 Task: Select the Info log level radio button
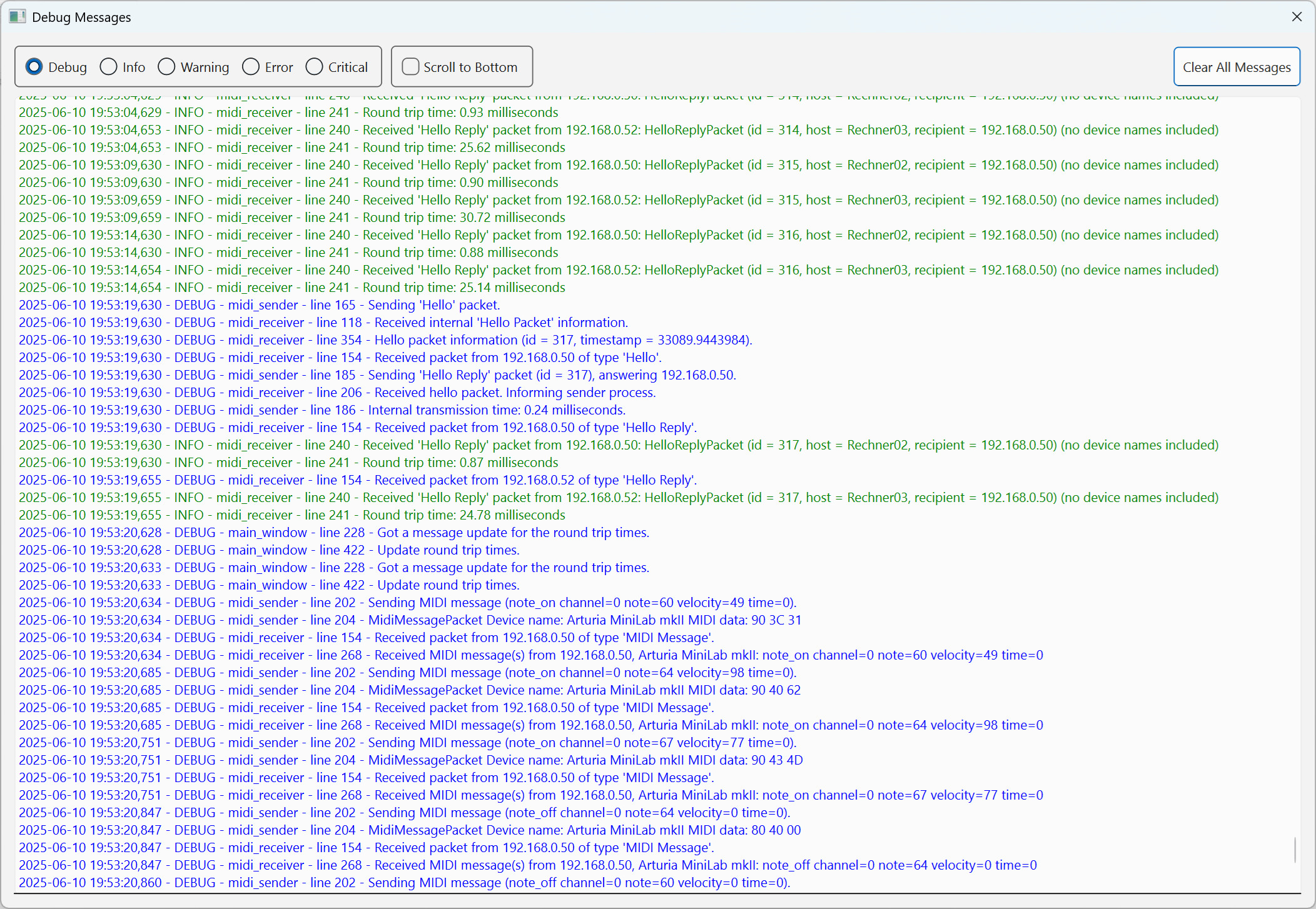tap(109, 67)
